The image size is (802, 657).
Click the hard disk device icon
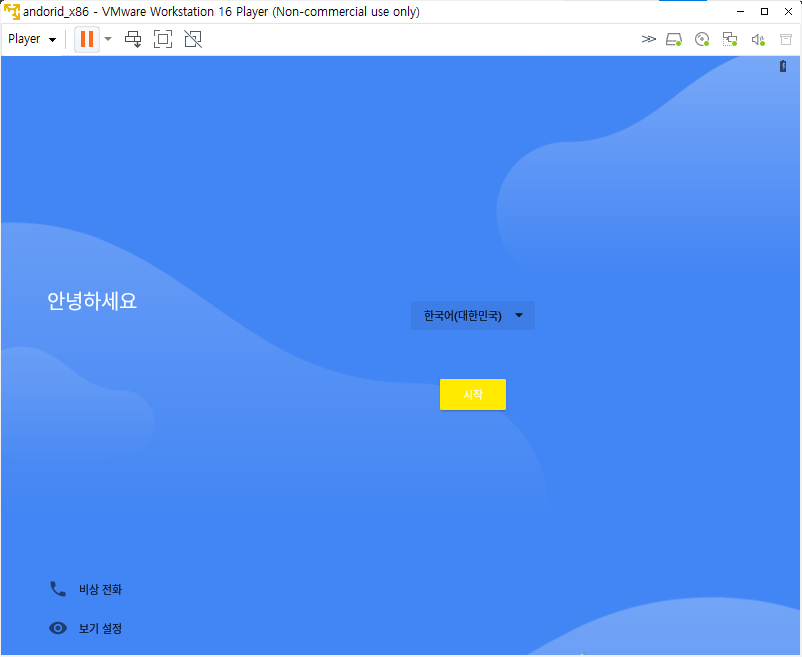(x=674, y=39)
